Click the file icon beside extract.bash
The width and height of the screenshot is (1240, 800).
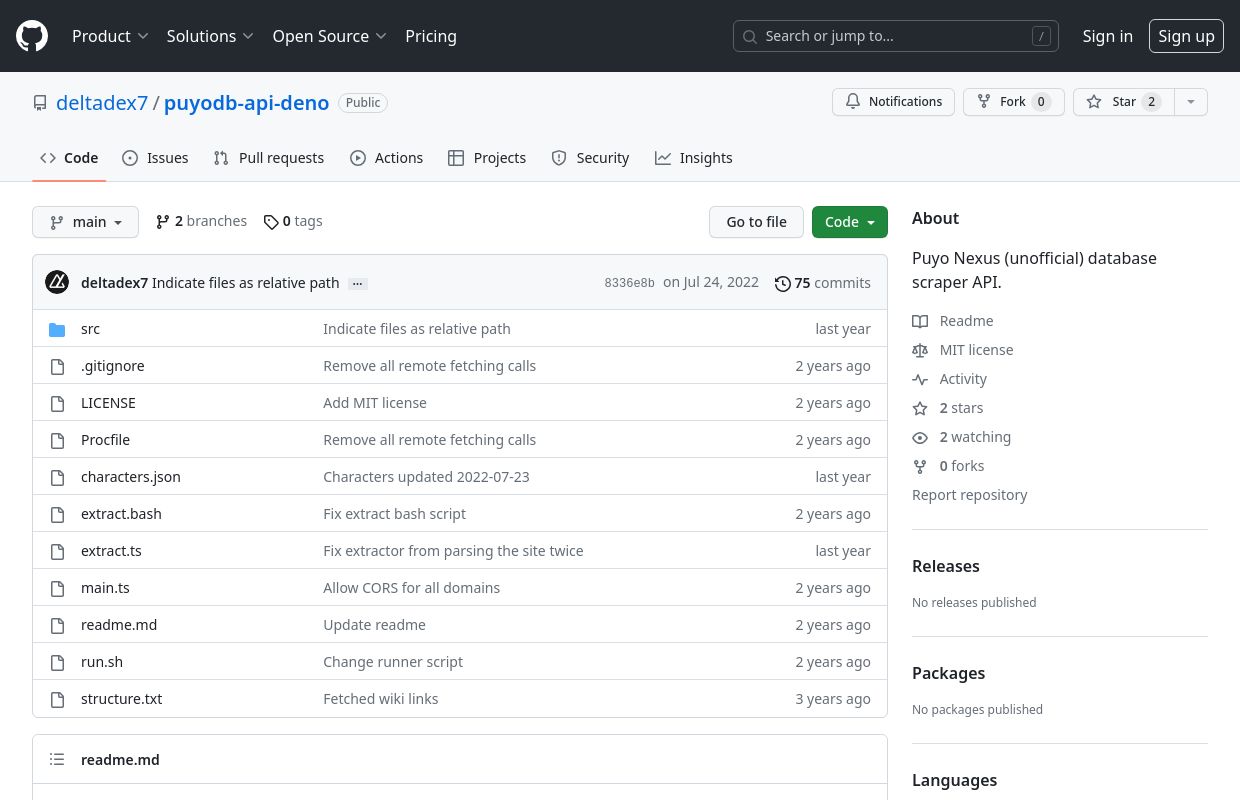(x=57, y=514)
